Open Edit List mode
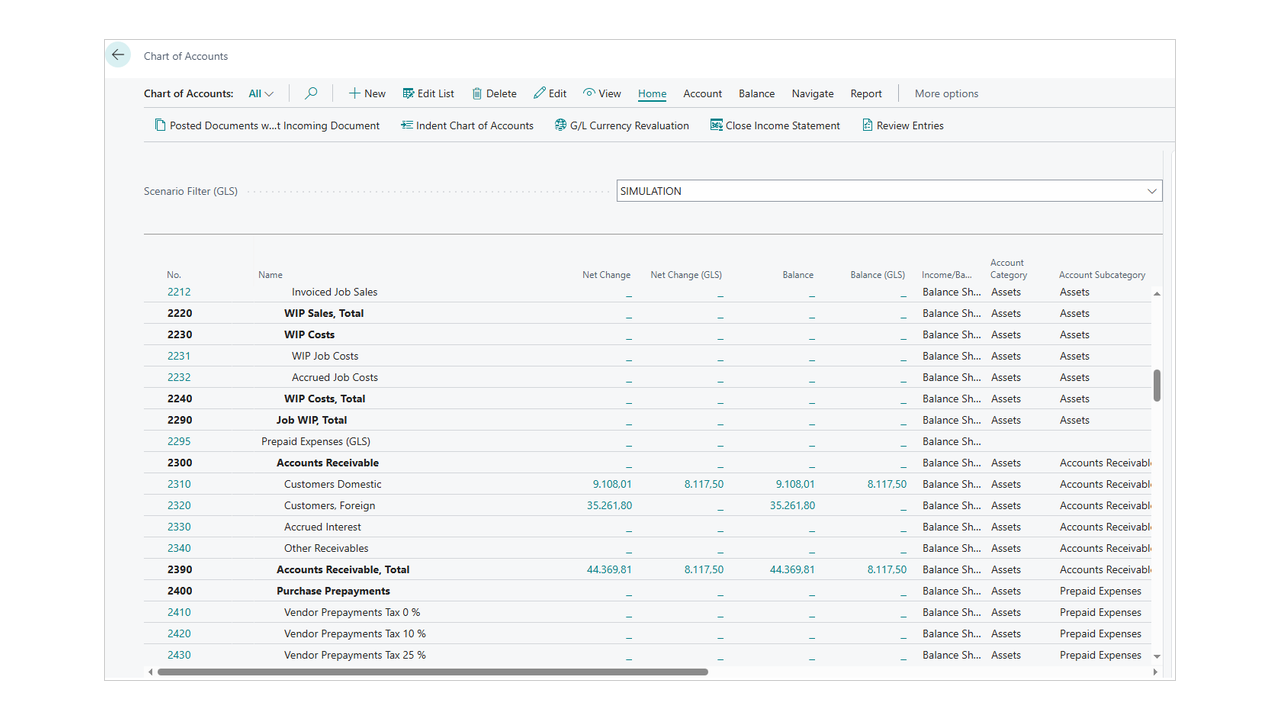 428,93
